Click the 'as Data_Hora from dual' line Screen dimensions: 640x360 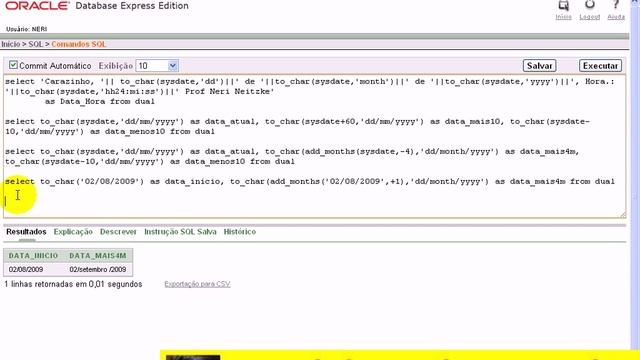pos(100,101)
